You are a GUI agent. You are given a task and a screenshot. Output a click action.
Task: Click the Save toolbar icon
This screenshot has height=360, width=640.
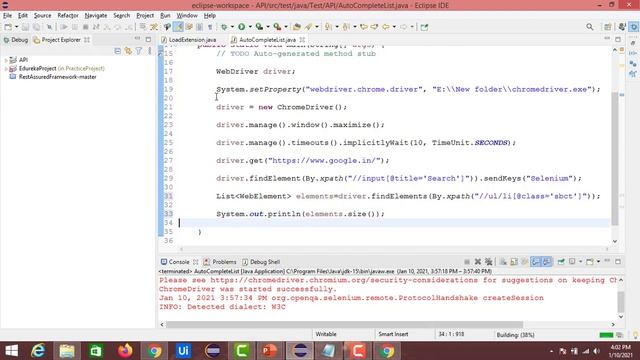pos(25,27)
